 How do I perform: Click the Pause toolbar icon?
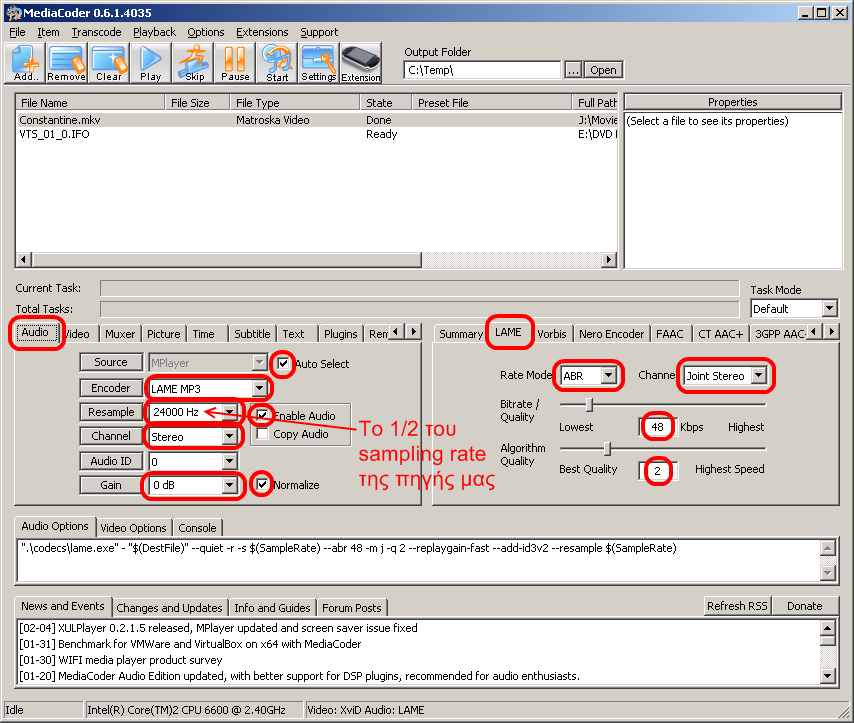(x=235, y=63)
